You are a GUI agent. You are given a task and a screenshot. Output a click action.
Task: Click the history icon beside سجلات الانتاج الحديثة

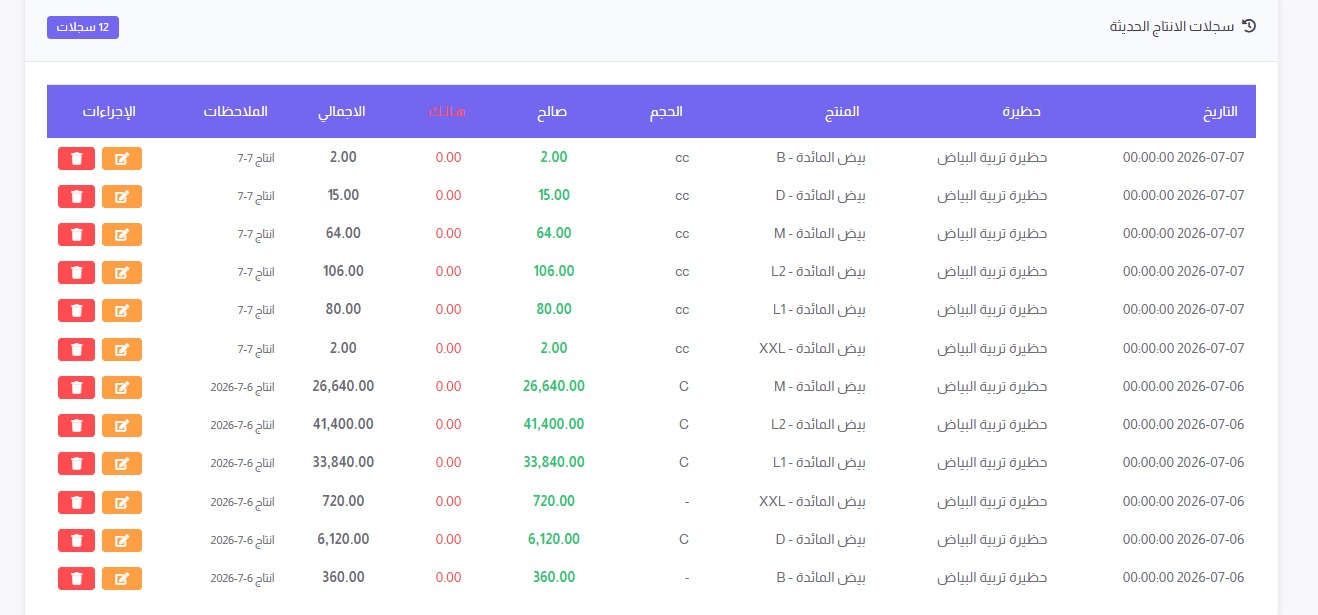pyautogui.click(x=1248, y=26)
